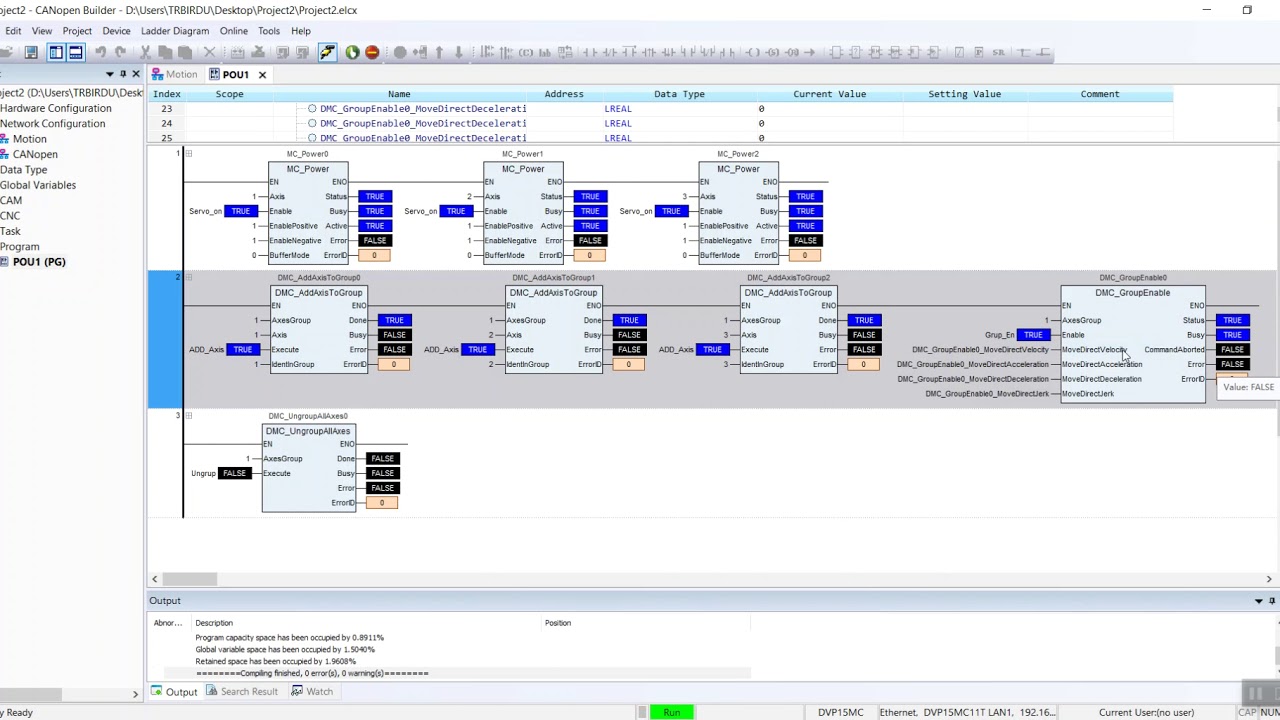
Task: Click the green Run PLC icon
Action: pos(352,52)
